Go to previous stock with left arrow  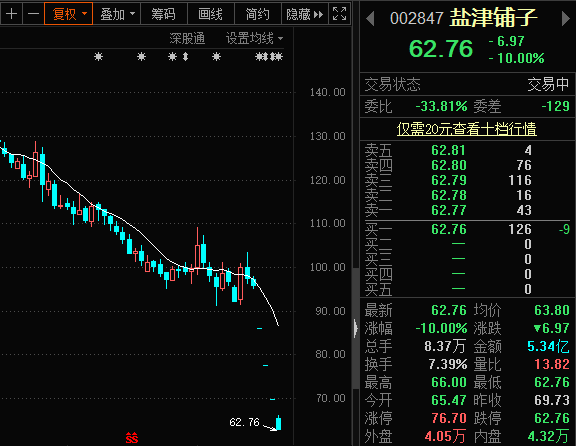[370, 18]
